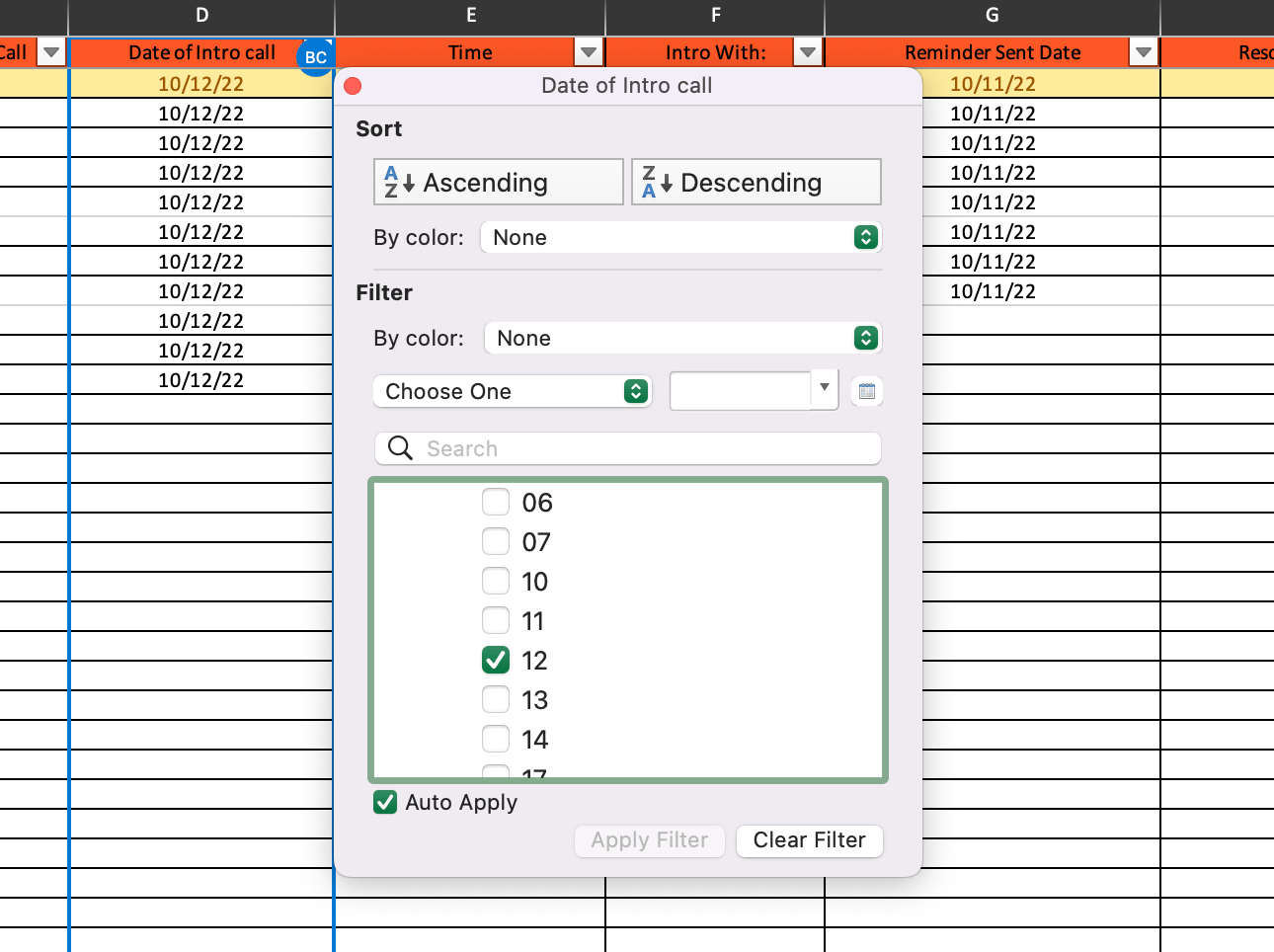Click the Date of Intro call header cell
This screenshot has width=1274, height=952.
click(x=201, y=52)
